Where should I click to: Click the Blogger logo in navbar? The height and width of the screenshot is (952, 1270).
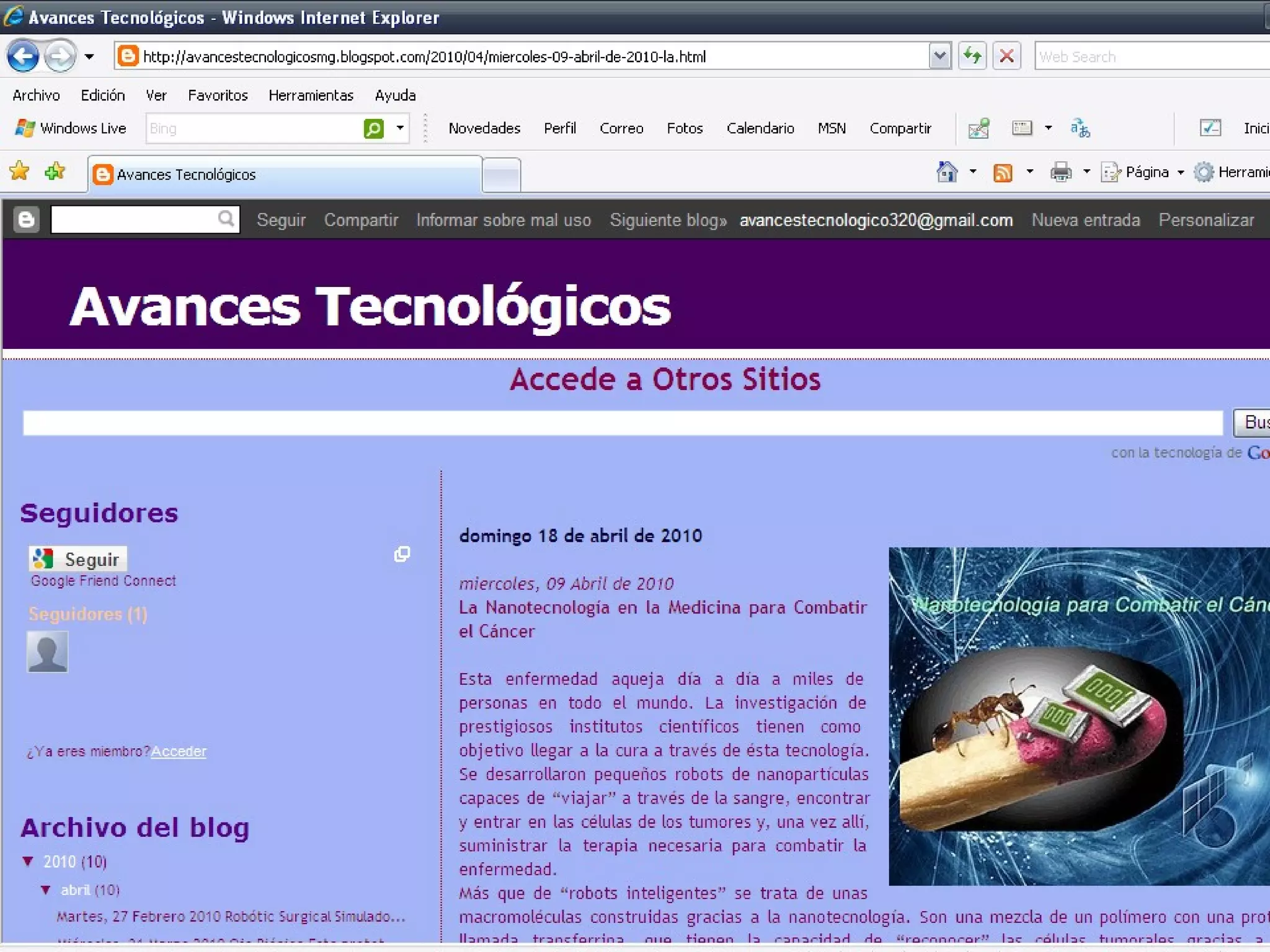point(27,219)
